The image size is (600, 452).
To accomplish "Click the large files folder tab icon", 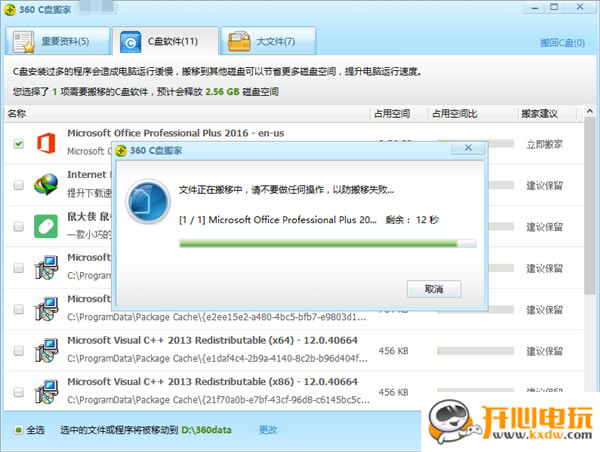I will point(239,41).
